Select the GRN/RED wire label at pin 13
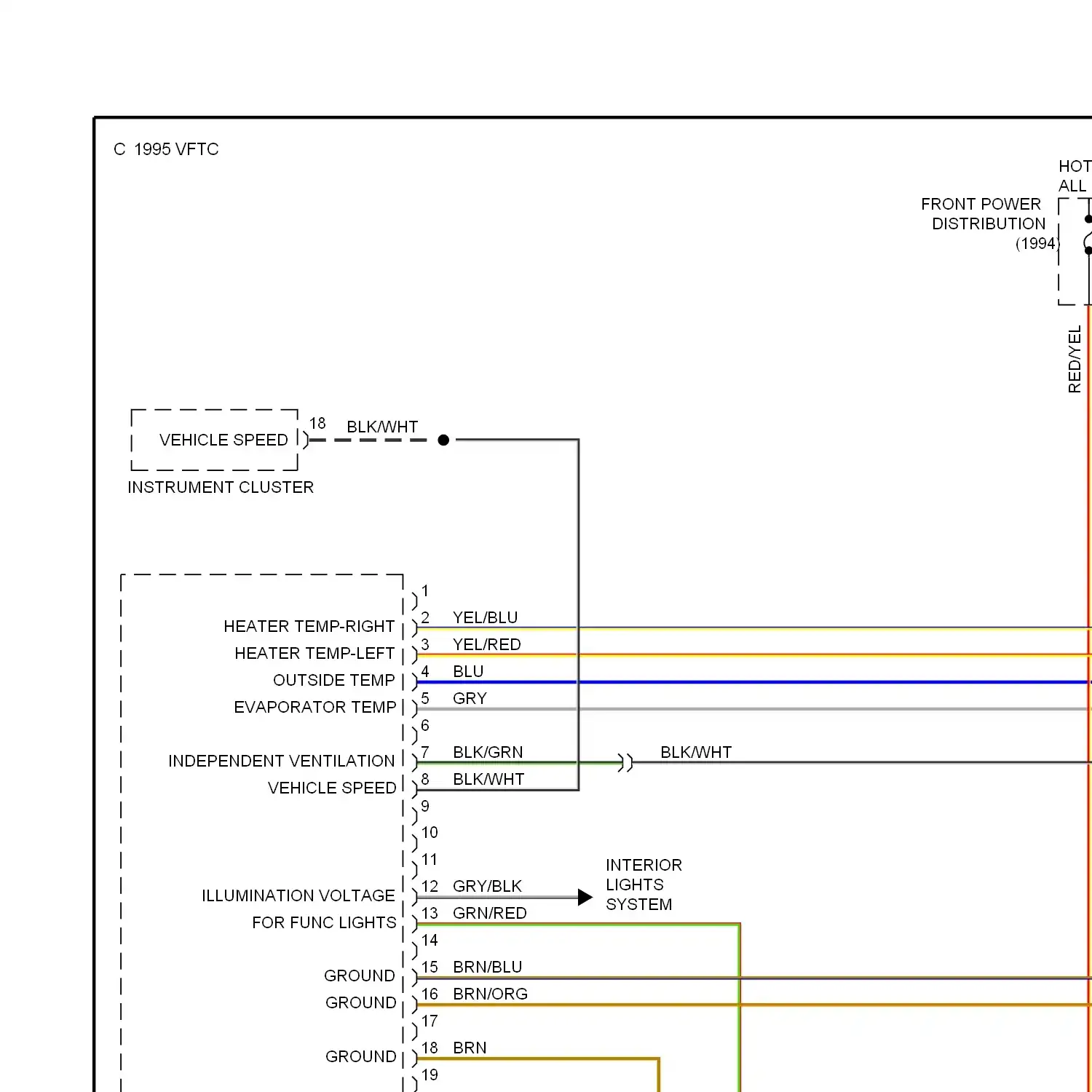The width and height of the screenshot is (1092, 1092). (x=490, y=913)
